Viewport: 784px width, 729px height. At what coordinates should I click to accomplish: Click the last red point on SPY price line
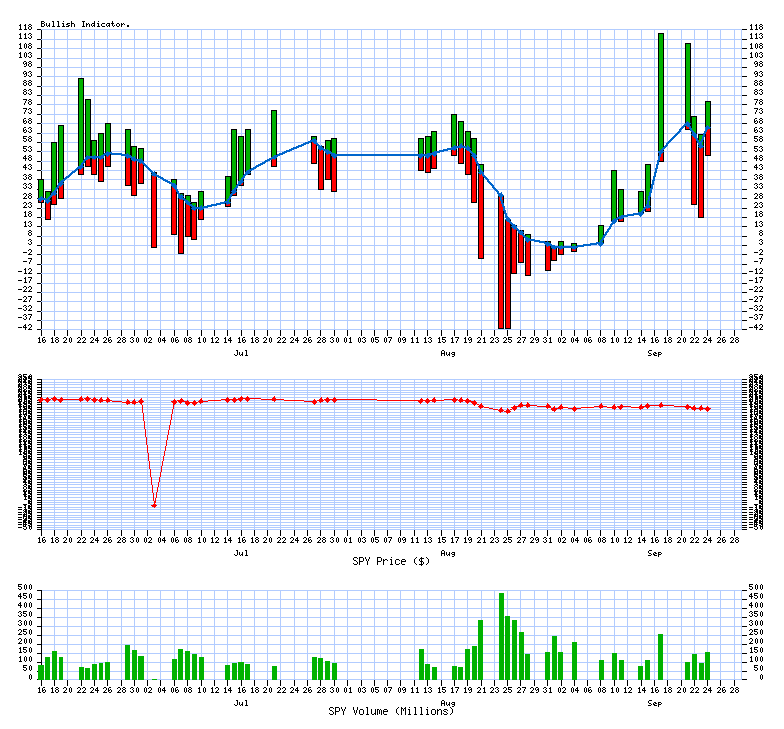click(x=708, y=409)
